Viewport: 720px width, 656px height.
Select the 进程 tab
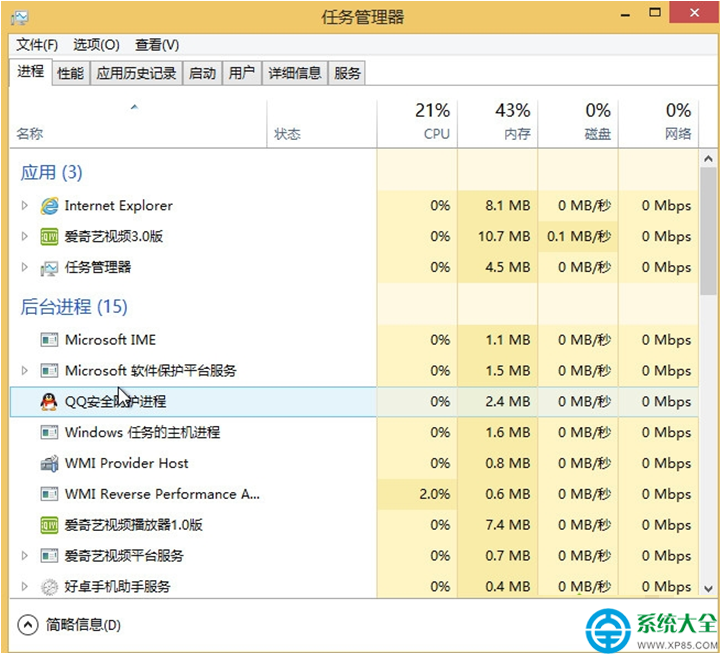point(31,72)
